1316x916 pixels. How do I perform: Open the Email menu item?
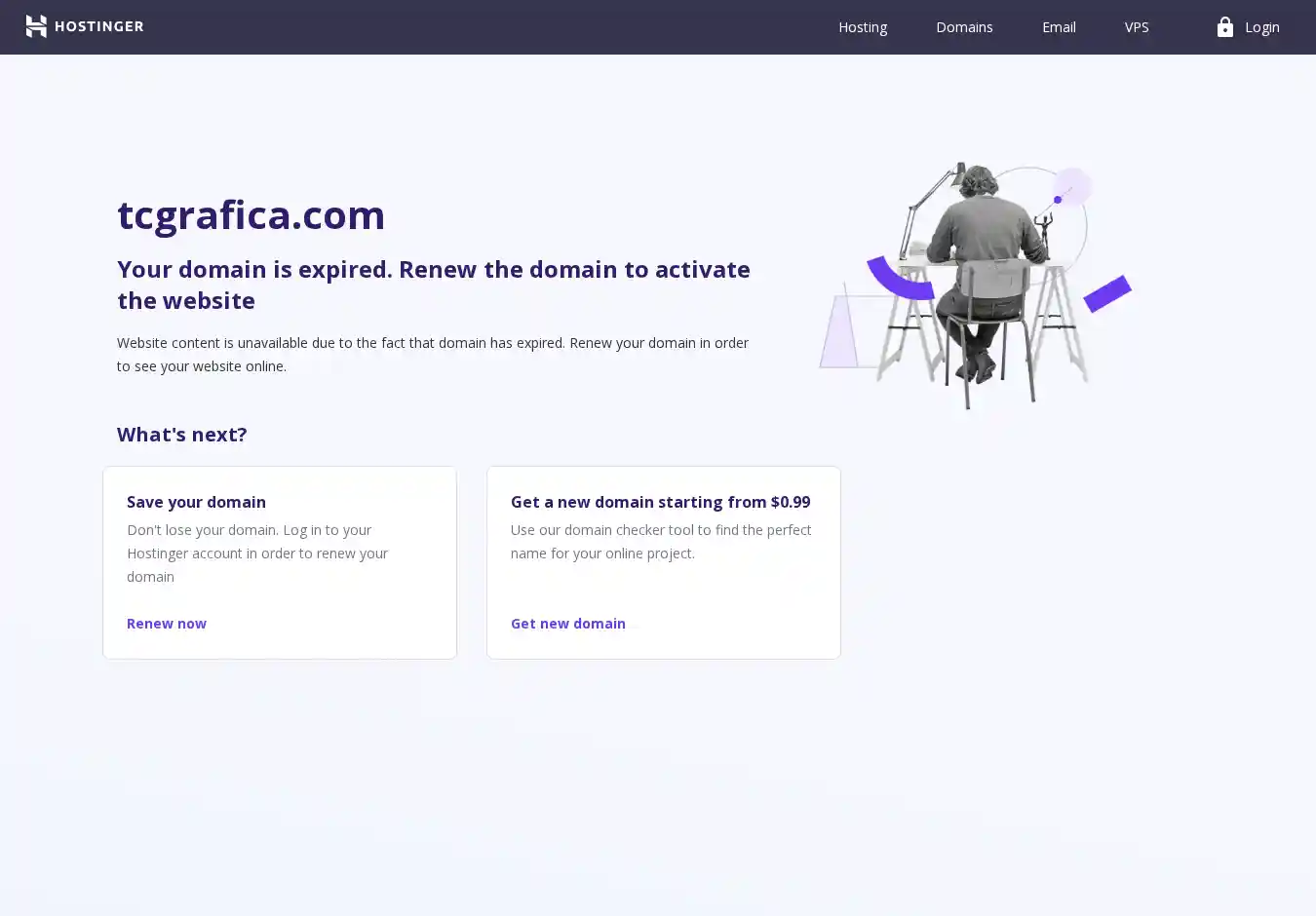1059,27
